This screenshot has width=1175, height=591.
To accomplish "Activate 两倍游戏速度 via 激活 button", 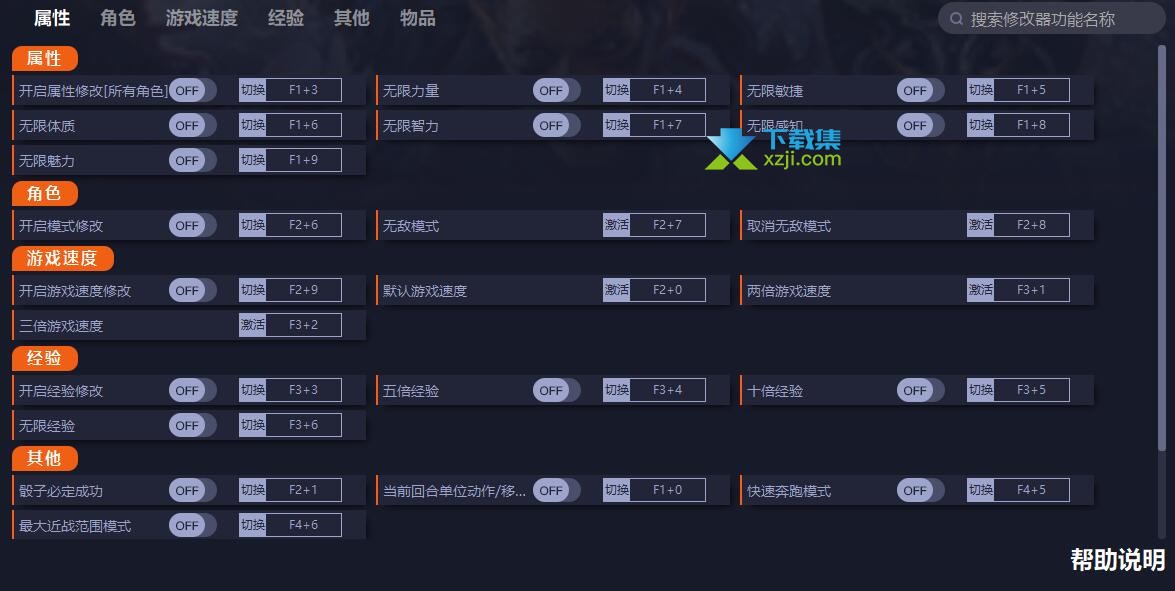I will point(981,290).
